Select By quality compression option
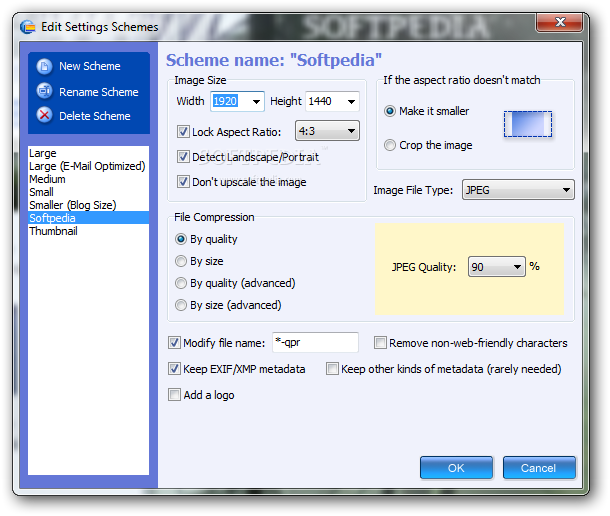The image size is (610, 516). tap(181, 239)
